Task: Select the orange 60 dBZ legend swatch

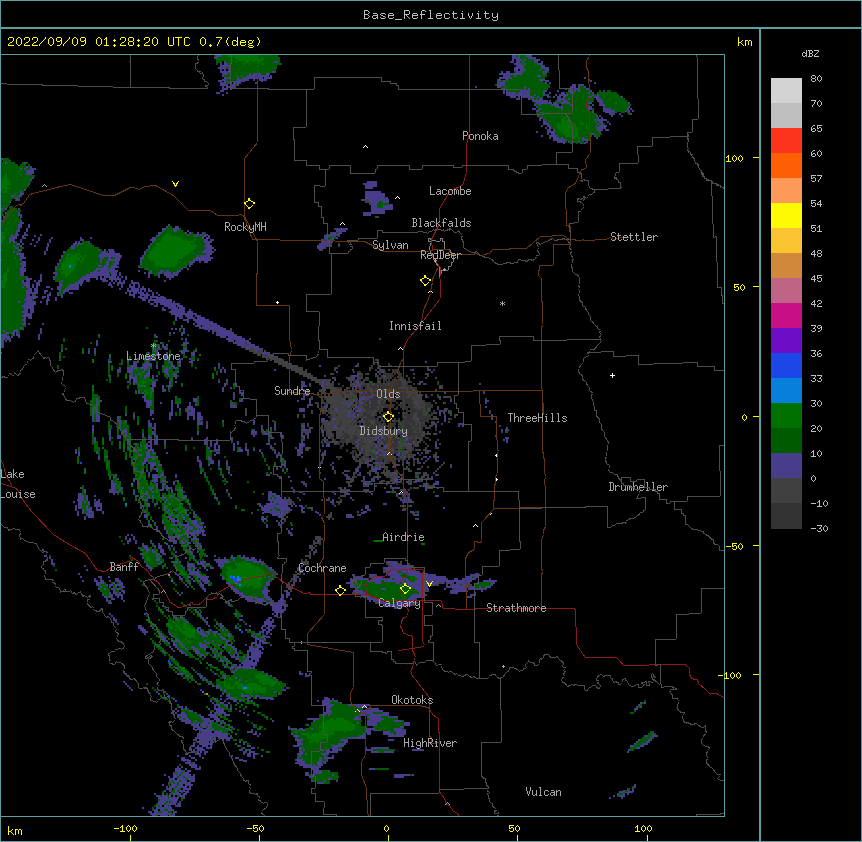Action: pos(786,165)
